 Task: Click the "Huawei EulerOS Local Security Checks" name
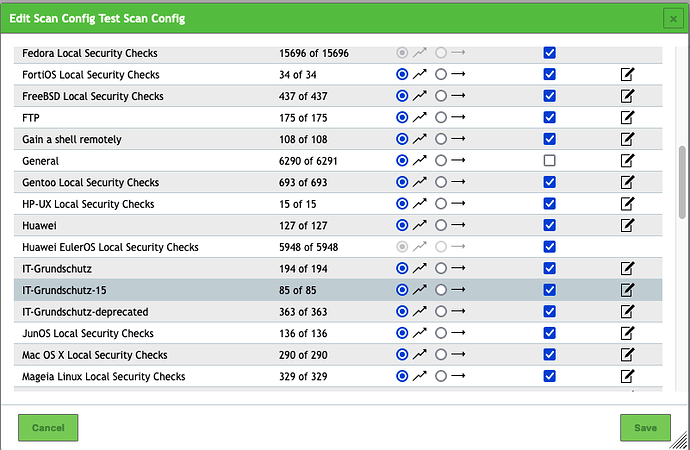[x=110, y=247]
